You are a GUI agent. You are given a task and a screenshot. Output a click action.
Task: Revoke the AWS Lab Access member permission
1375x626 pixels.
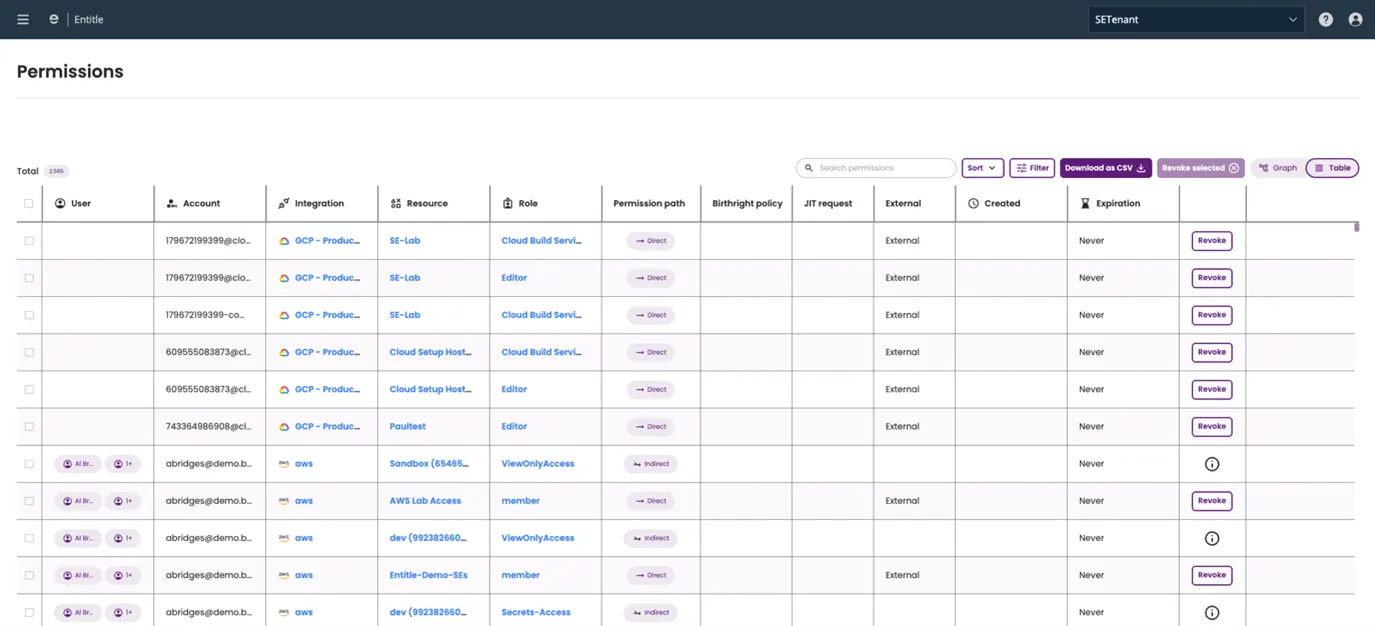click(x=1212, y=501)
